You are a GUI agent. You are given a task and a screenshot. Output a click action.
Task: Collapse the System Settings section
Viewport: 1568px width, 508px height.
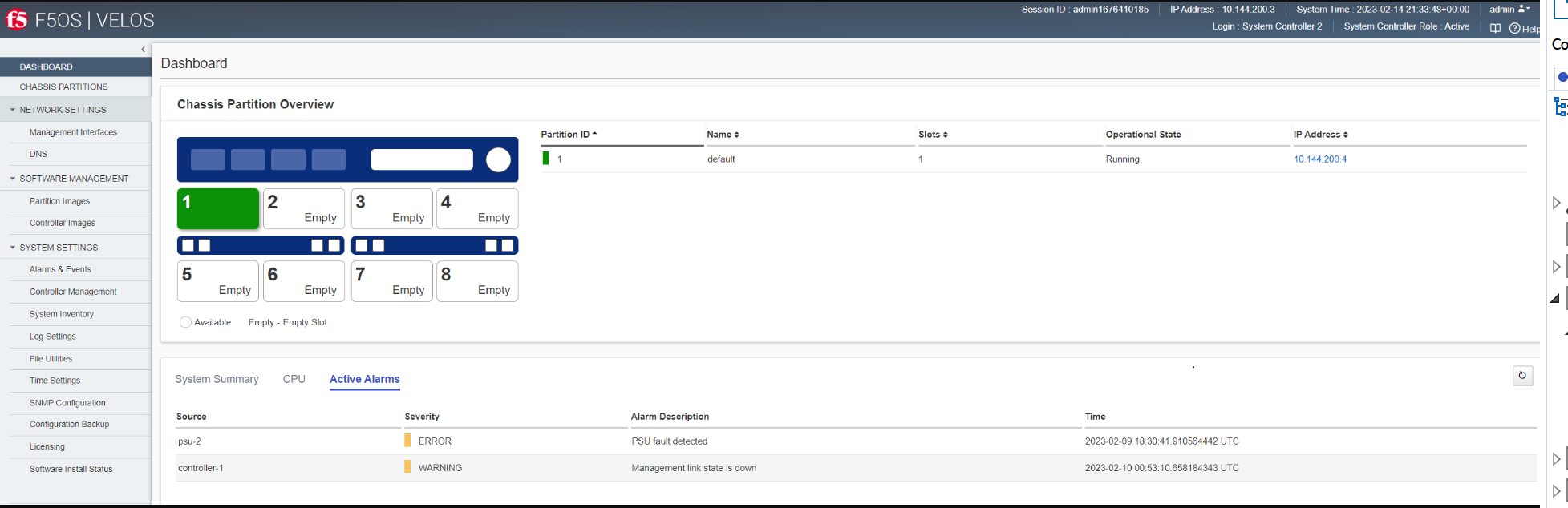[13, 248]
